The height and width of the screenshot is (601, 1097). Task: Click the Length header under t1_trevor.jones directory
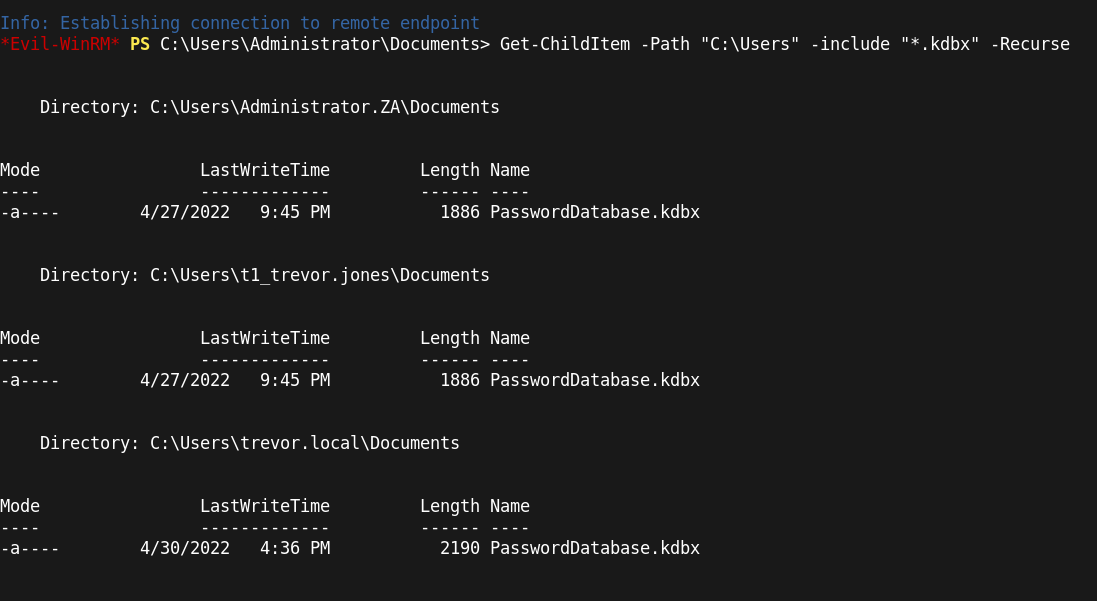449,338
